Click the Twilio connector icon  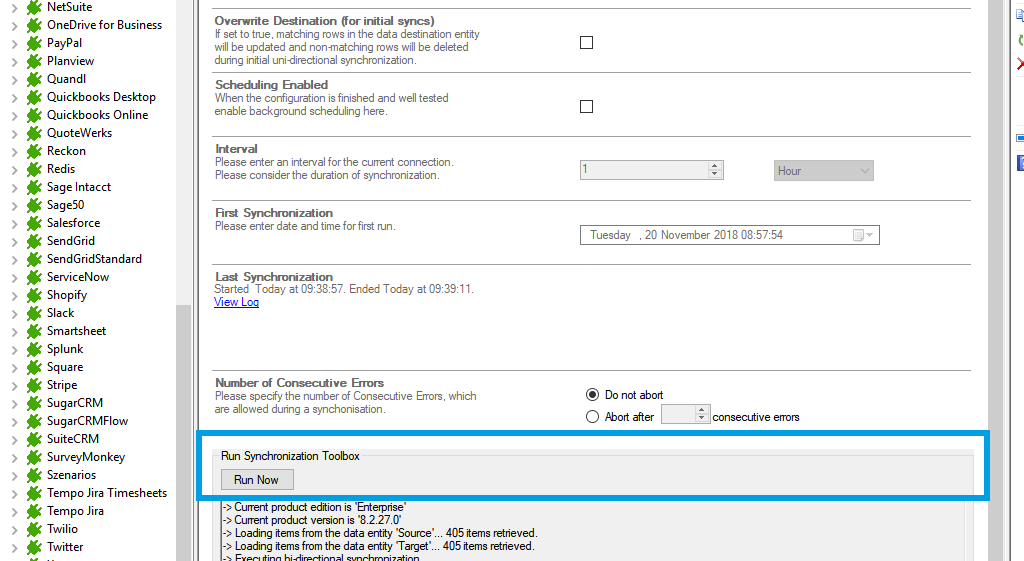pyautogui.click(x=34, y=529)
